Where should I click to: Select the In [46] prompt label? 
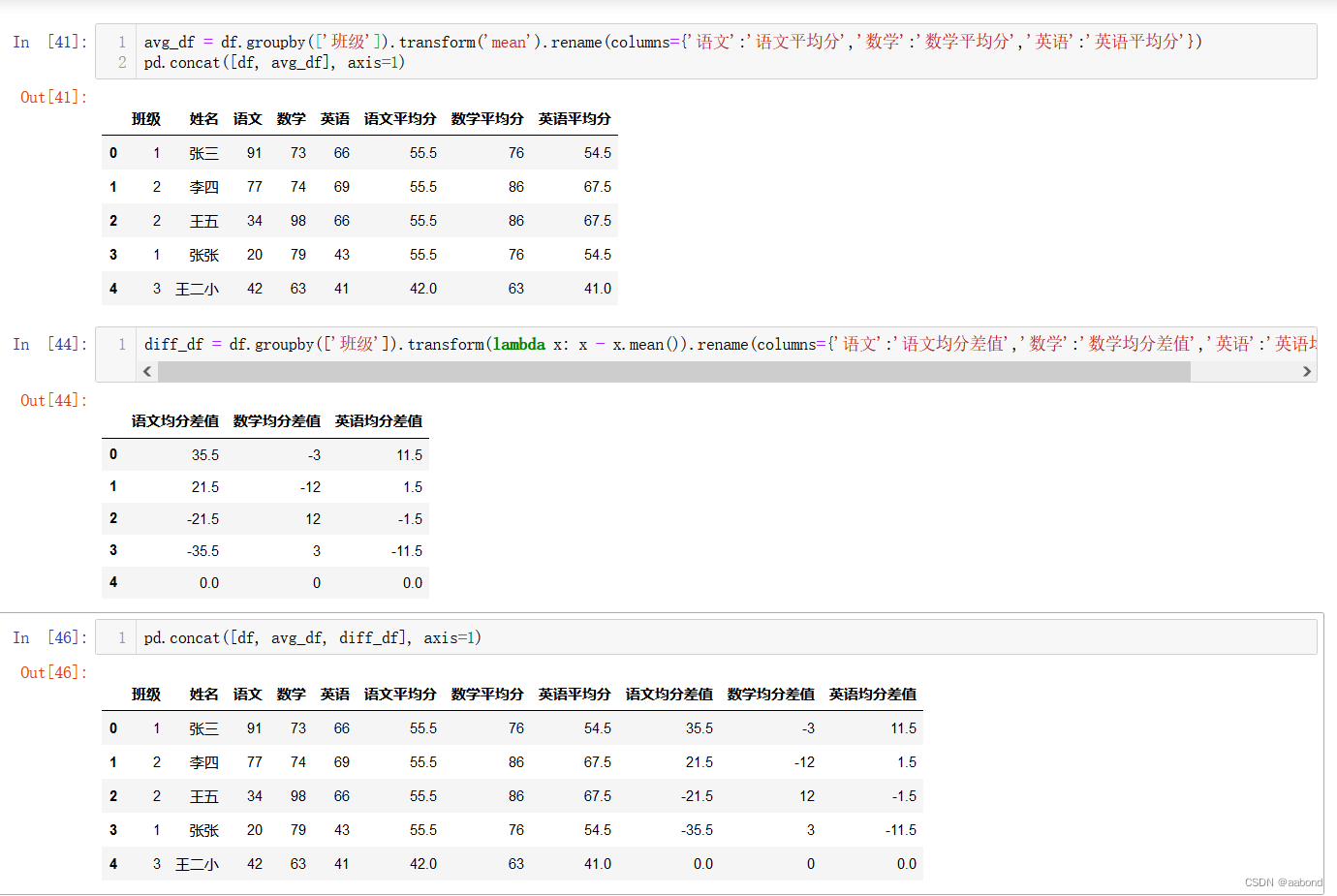49,637
